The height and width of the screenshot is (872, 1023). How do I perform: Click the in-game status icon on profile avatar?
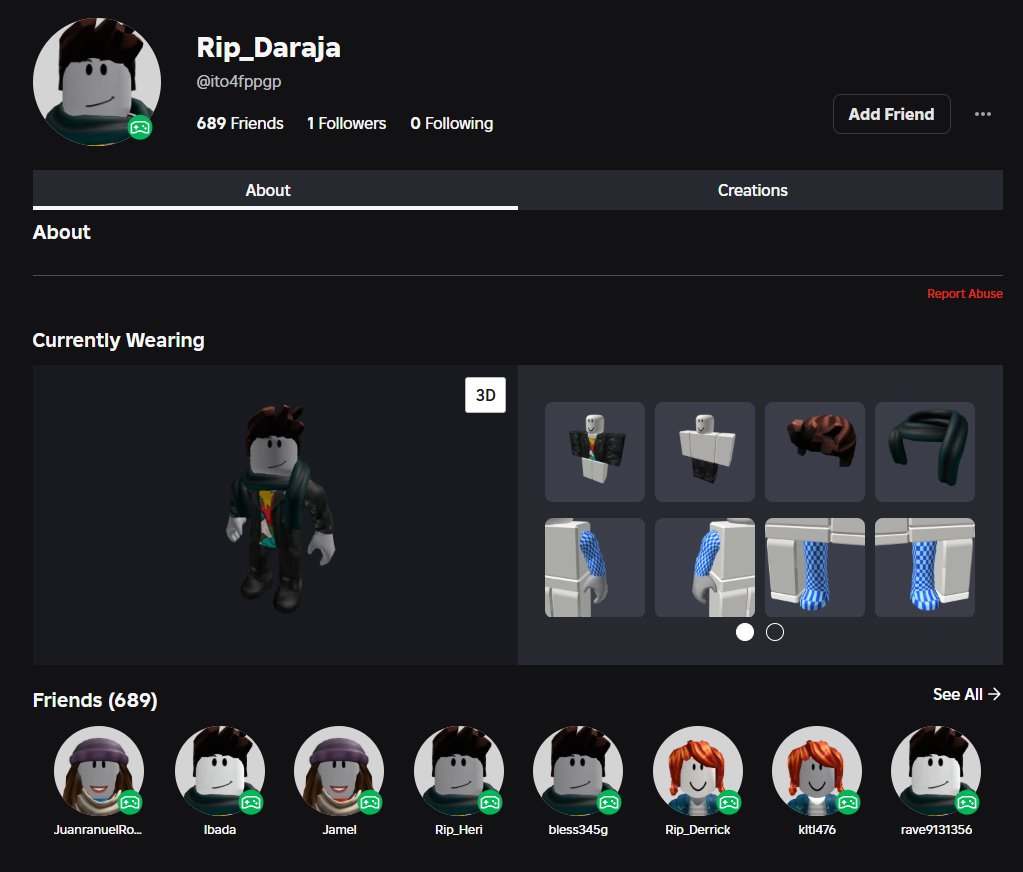(x=140, y=127)
